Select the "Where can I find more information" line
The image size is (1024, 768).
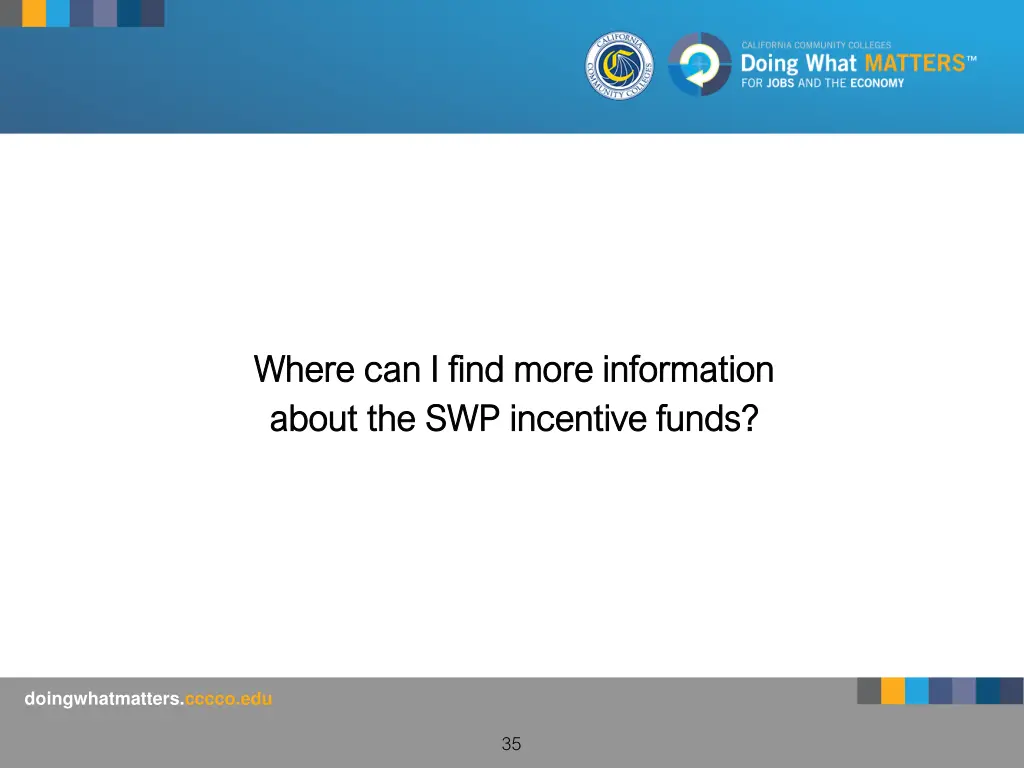513,370
